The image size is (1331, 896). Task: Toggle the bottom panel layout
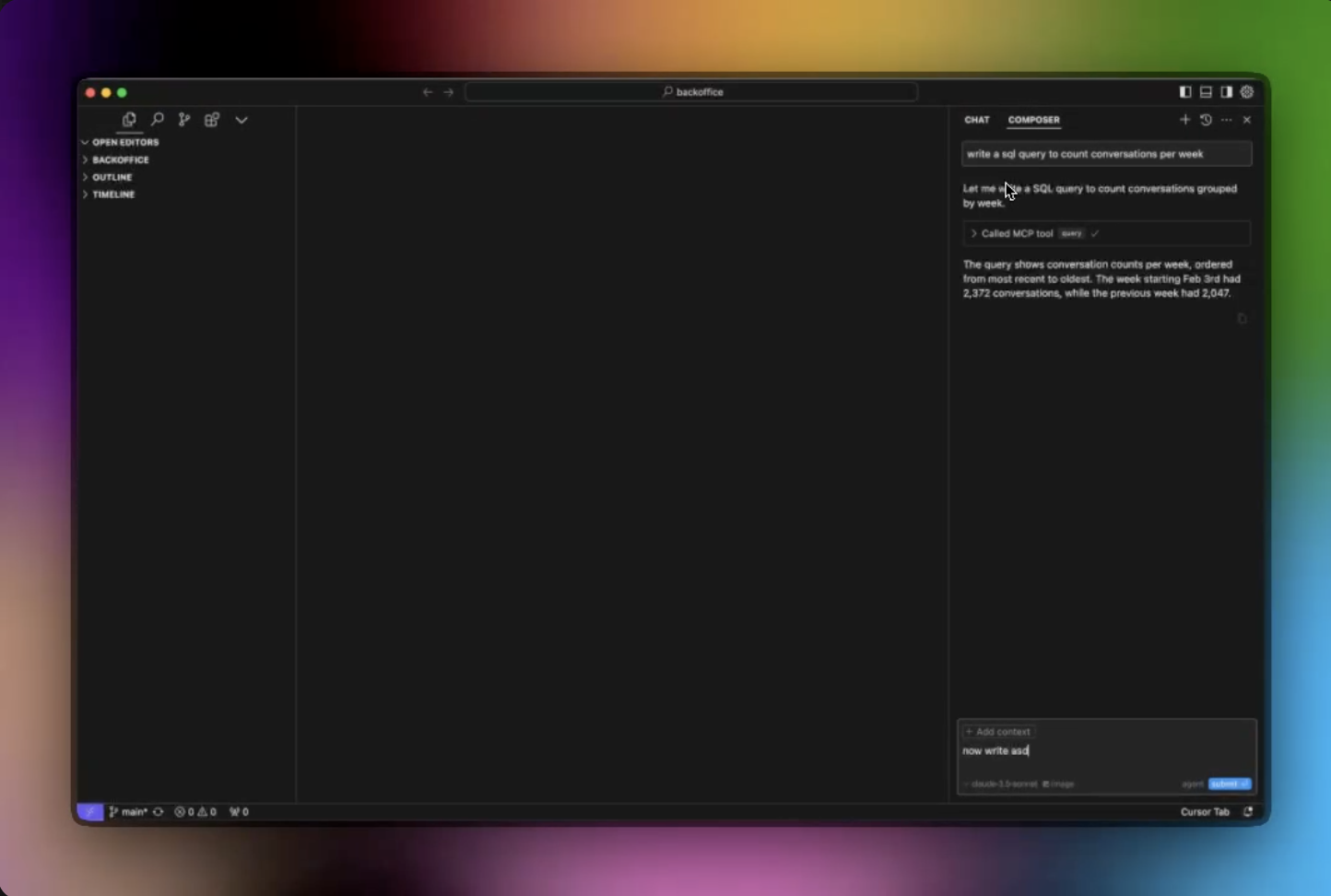(1206, 92)
